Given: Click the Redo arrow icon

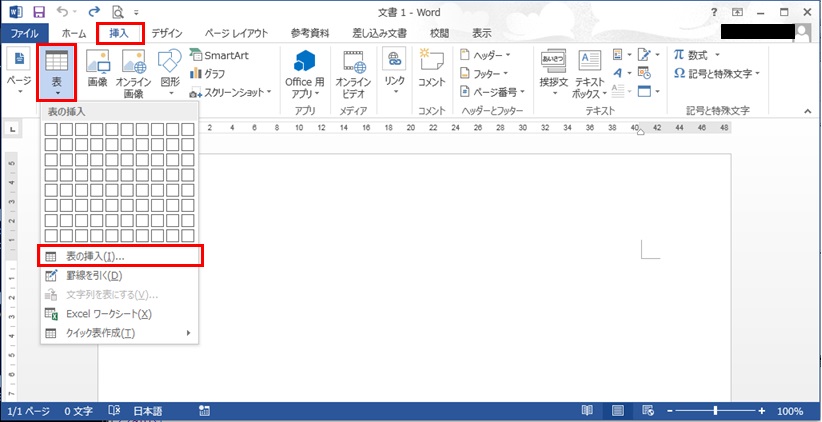Looking at the screenshot, I should (x=95, y=12).
